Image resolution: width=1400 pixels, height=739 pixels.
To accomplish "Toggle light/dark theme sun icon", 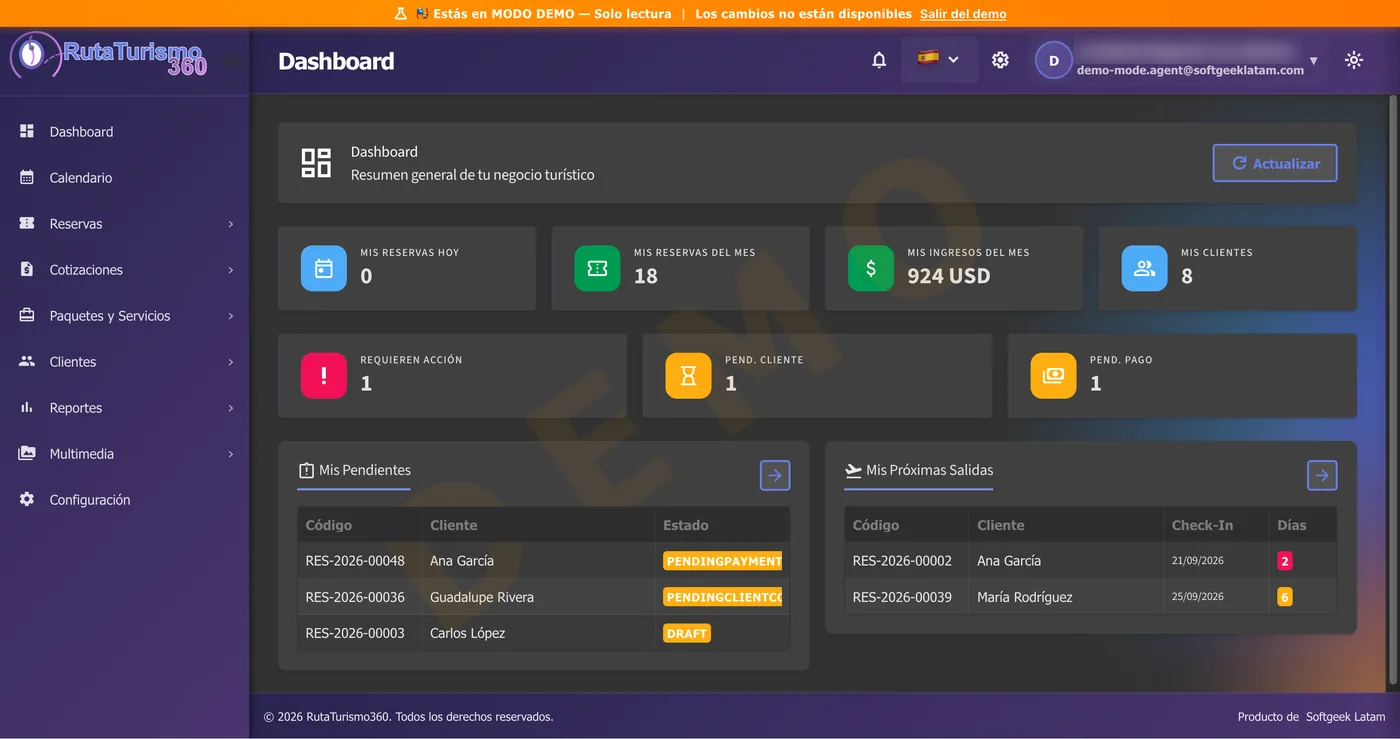I will click(1354, 60).
